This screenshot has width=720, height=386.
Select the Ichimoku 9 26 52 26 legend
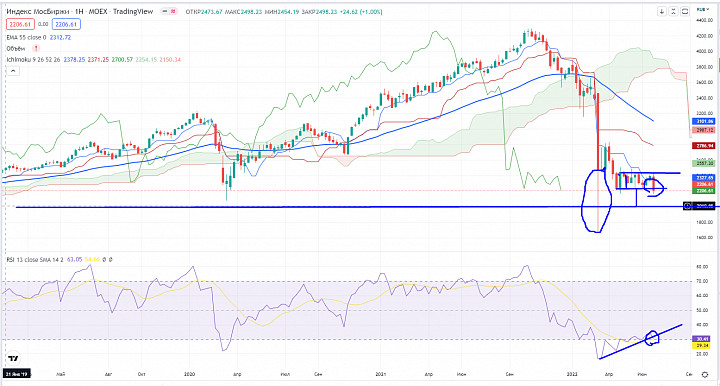click(x=33, y=60)
